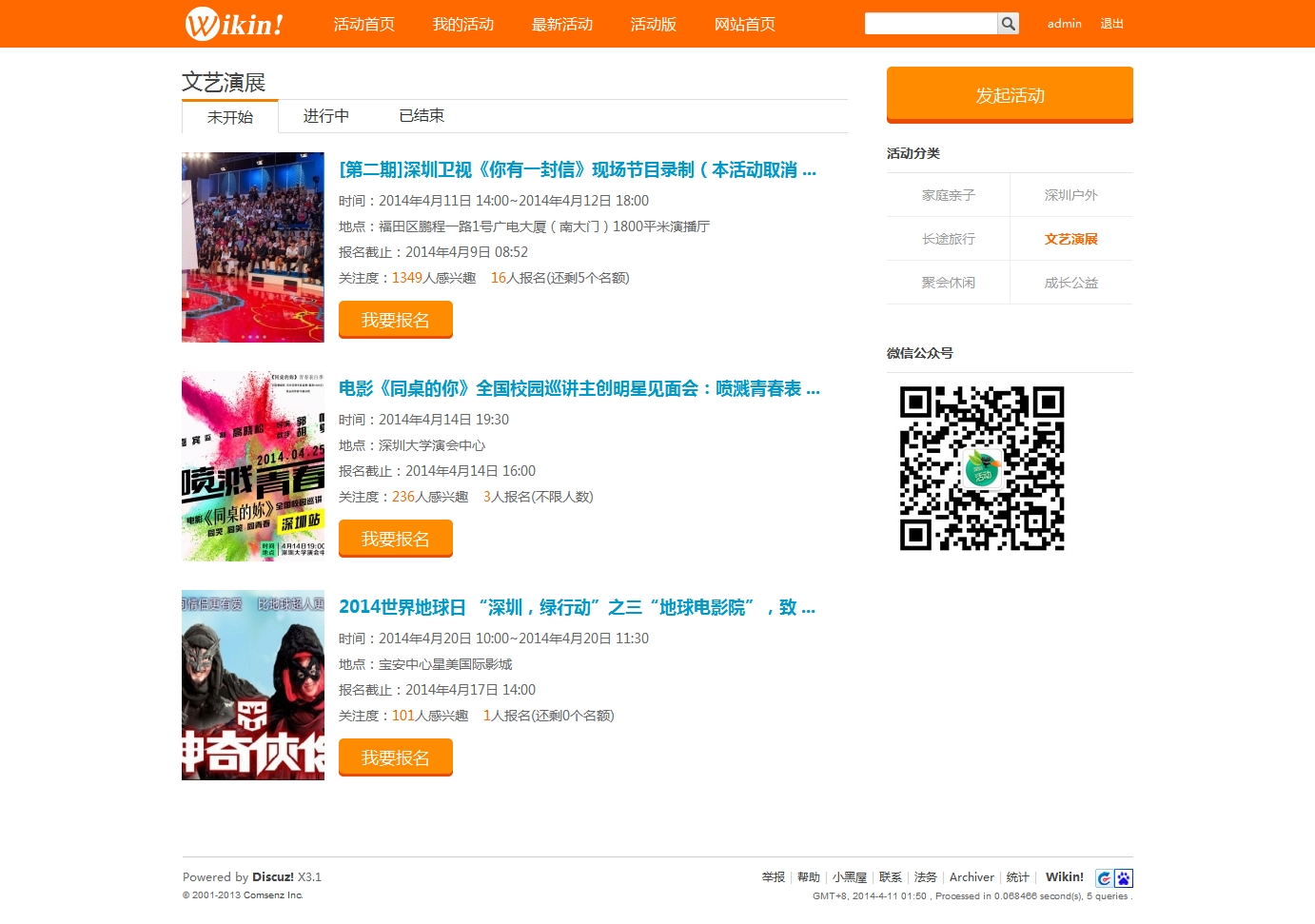Open 我的活动 in the top menu
The width and height of the screenshot is (1315, 924).
coord(463,24)
